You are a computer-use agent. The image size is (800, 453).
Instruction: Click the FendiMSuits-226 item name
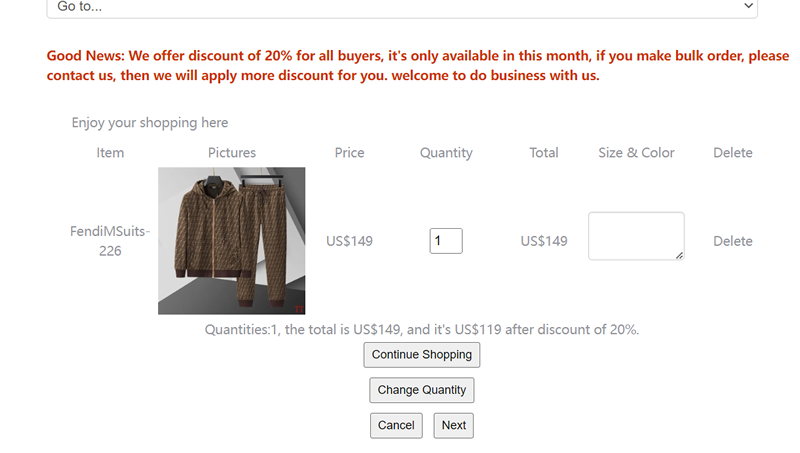point(110,241)
